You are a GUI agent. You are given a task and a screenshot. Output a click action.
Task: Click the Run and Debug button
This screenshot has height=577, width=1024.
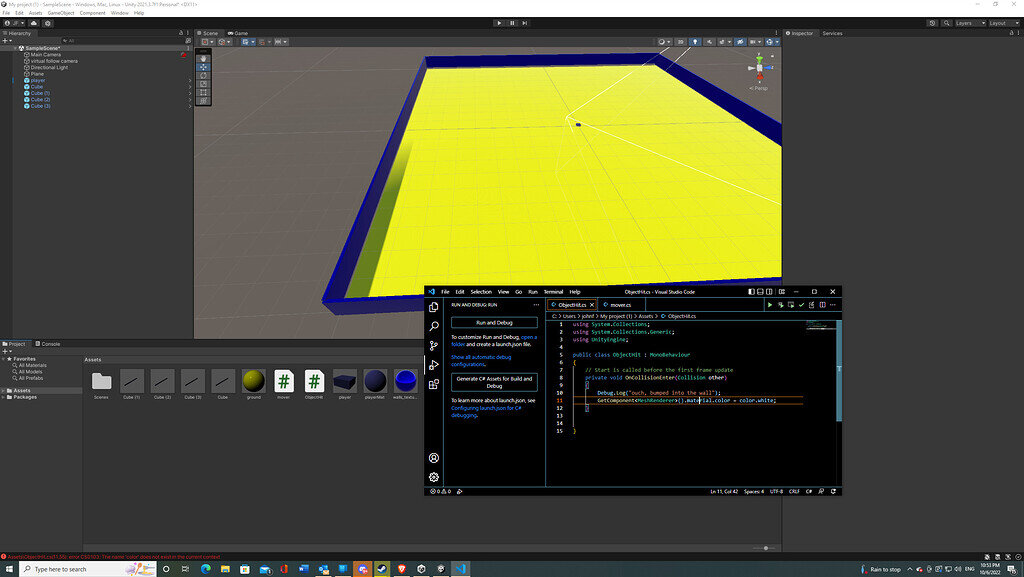tap(495, 322)
